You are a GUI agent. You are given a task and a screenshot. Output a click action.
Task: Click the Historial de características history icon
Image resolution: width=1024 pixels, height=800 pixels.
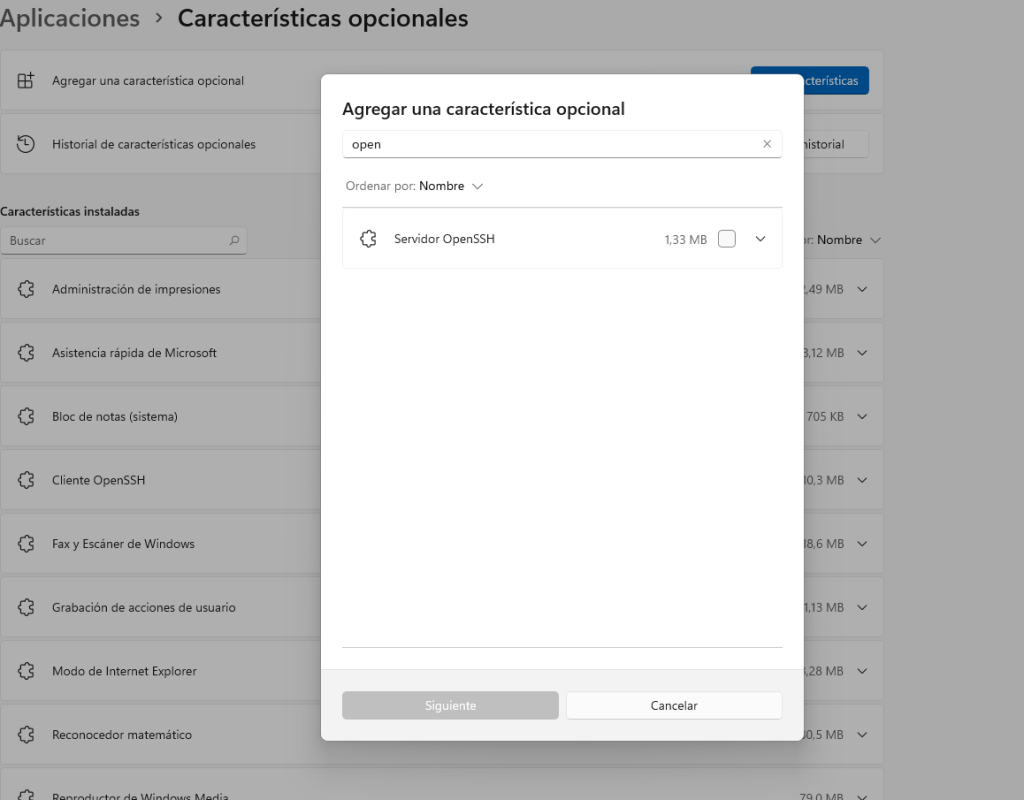26,144
